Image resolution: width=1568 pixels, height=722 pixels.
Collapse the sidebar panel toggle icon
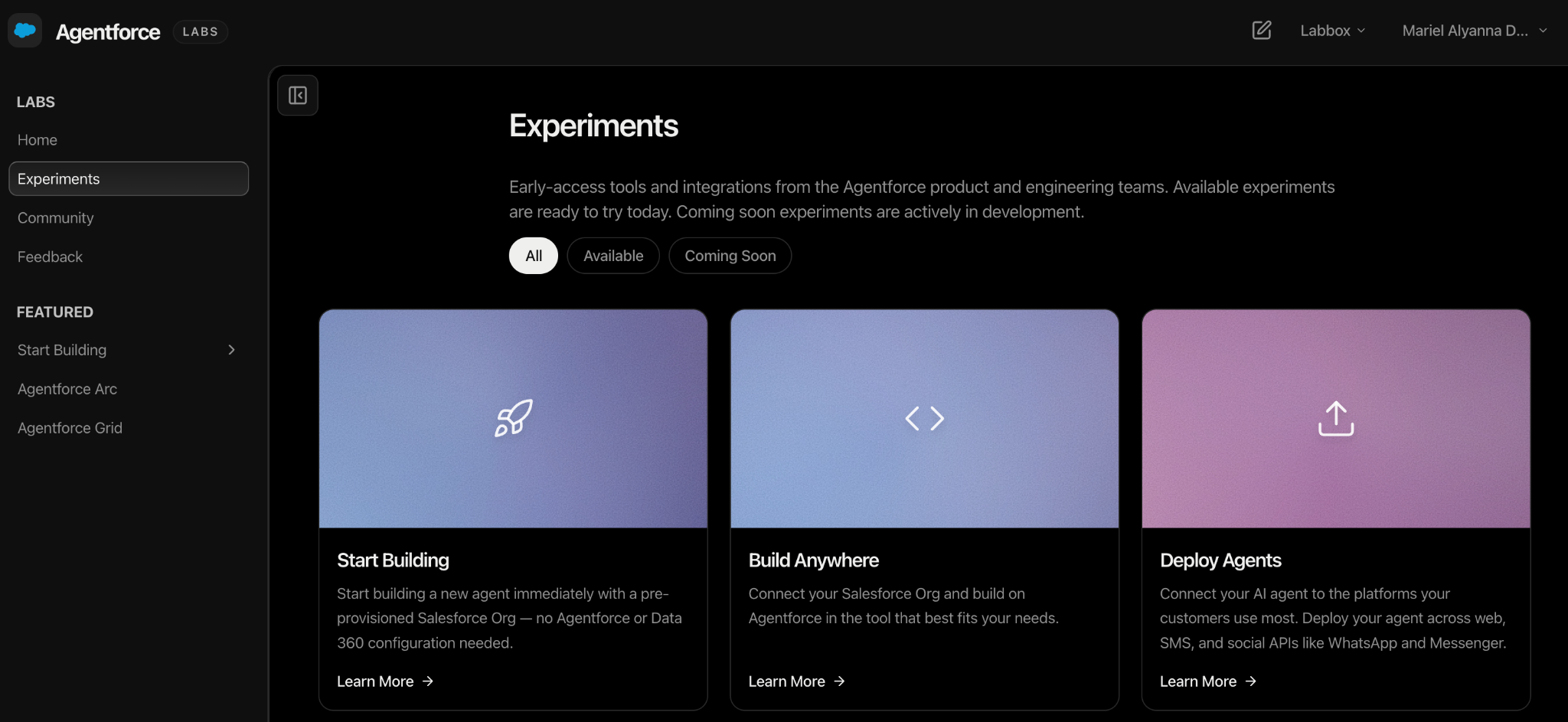click(298, 96)
